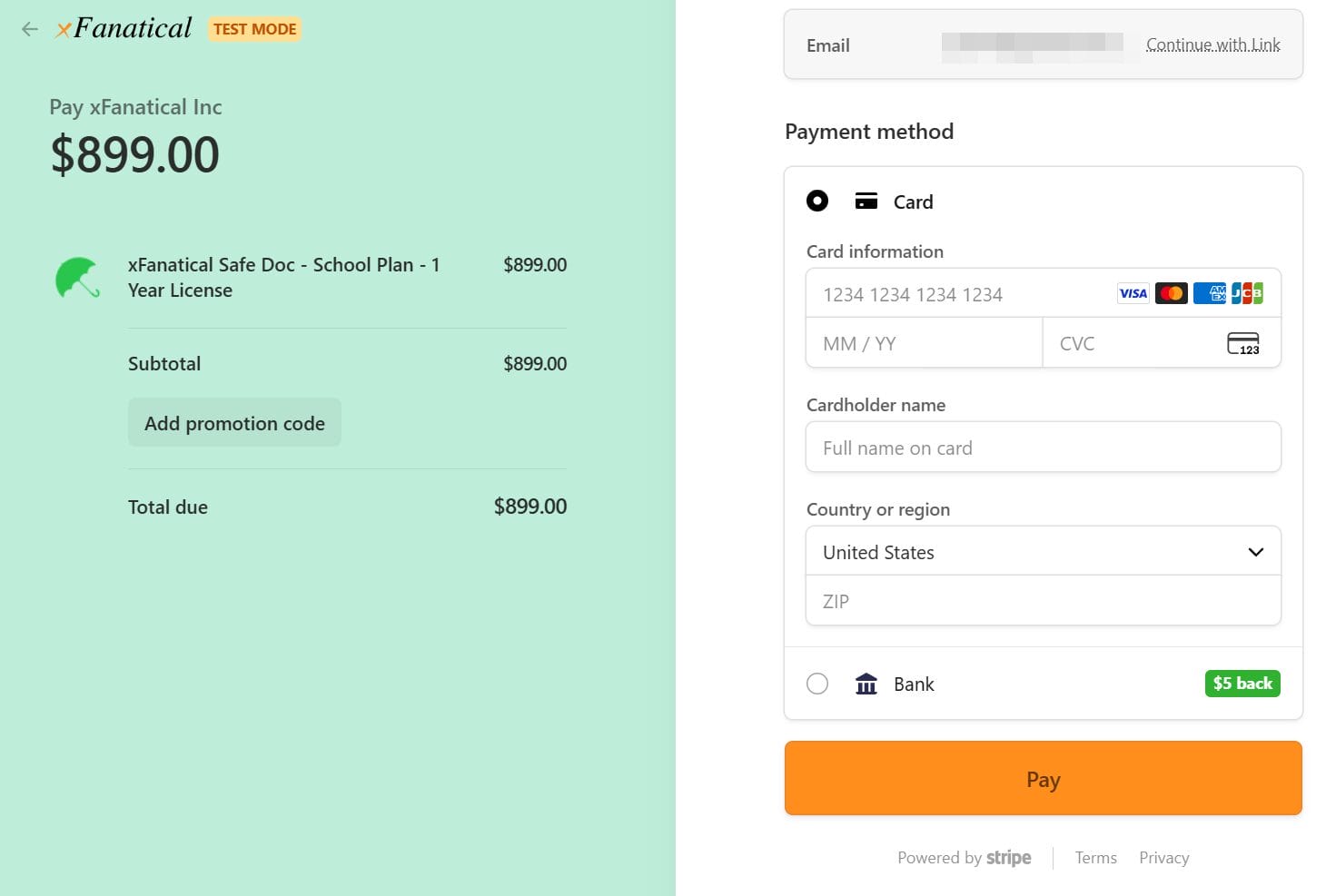Image resolution: width=1326 pixels, height=896 pixels.
Task: Select the Bank payment radio button
Action: (x=817, y=684)
